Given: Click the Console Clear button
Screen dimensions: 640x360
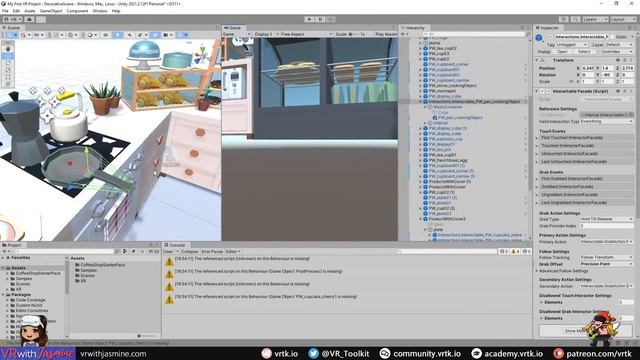Looking at the screenshot, I should point(168,251).
